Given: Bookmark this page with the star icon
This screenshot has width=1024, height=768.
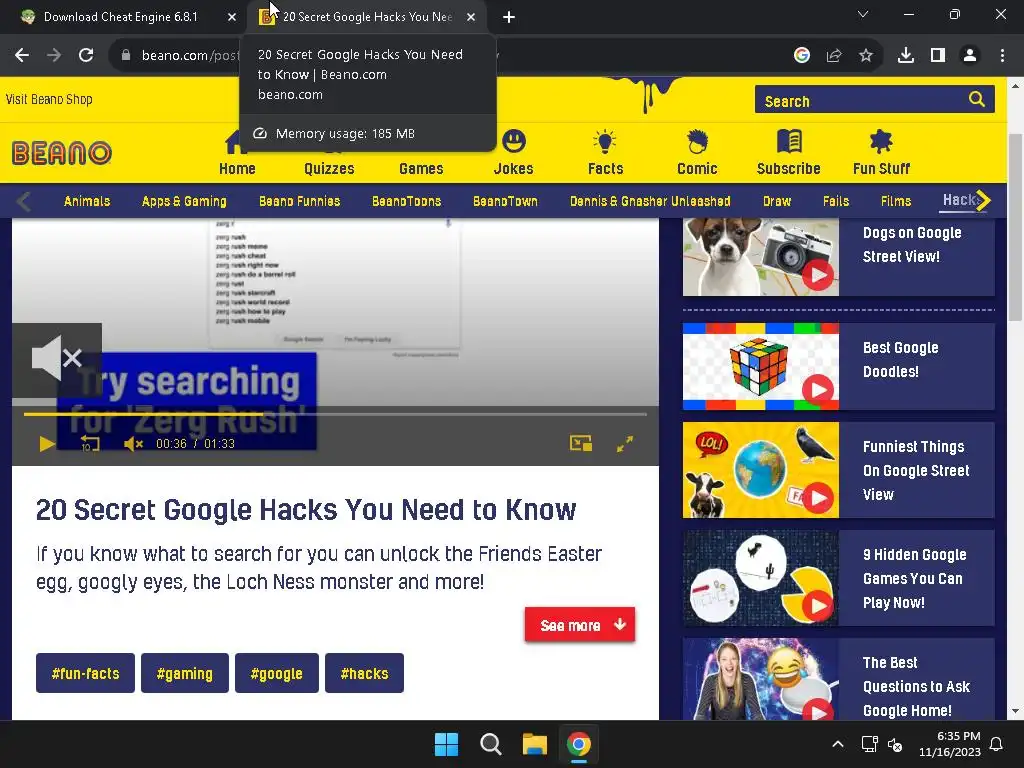Looking at the screenshot, I should tap(866, 56).
